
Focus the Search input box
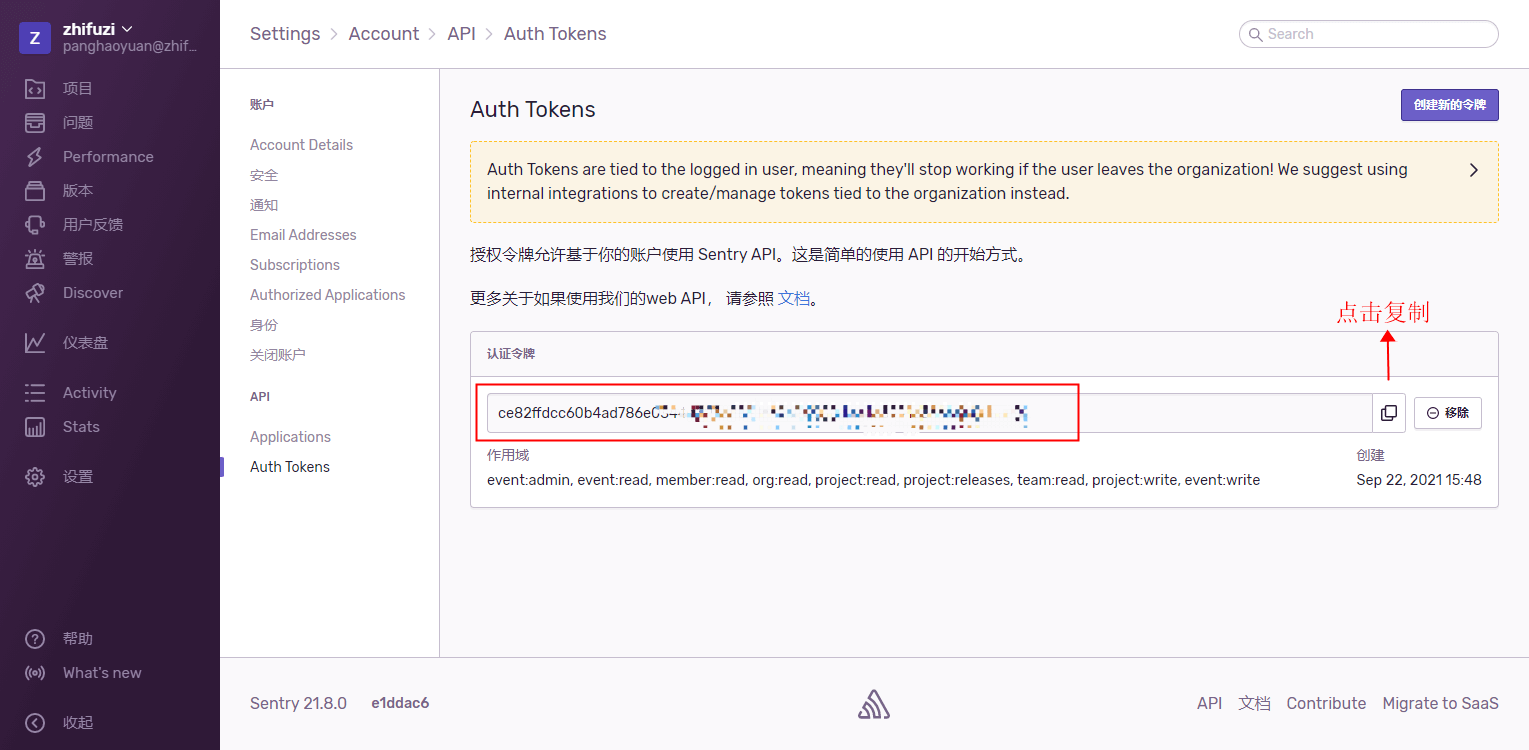(x=1368, y=34)
